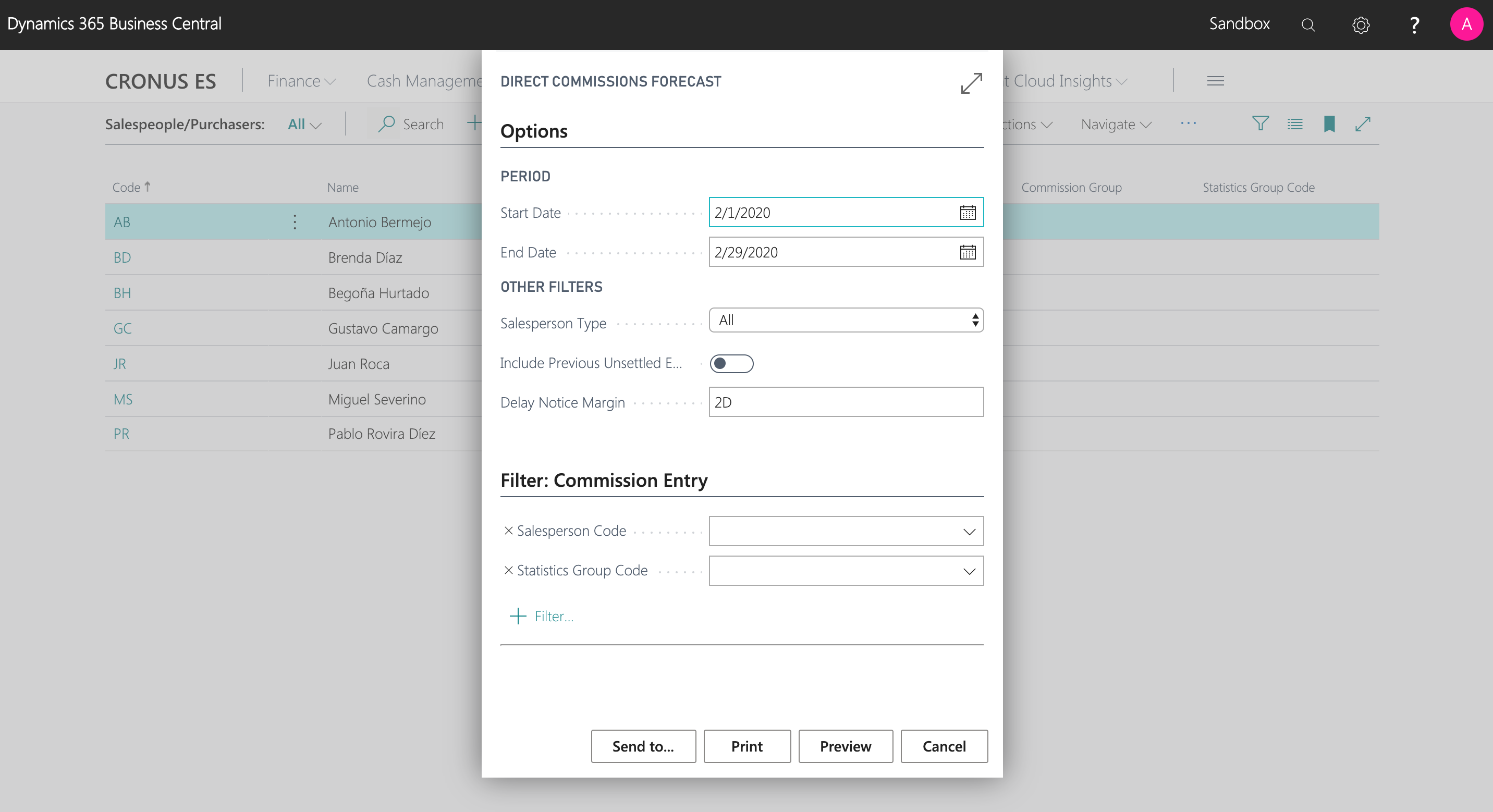1493x812 pixels.
Task: Sort by the Name column header
Action: (342, 187)
